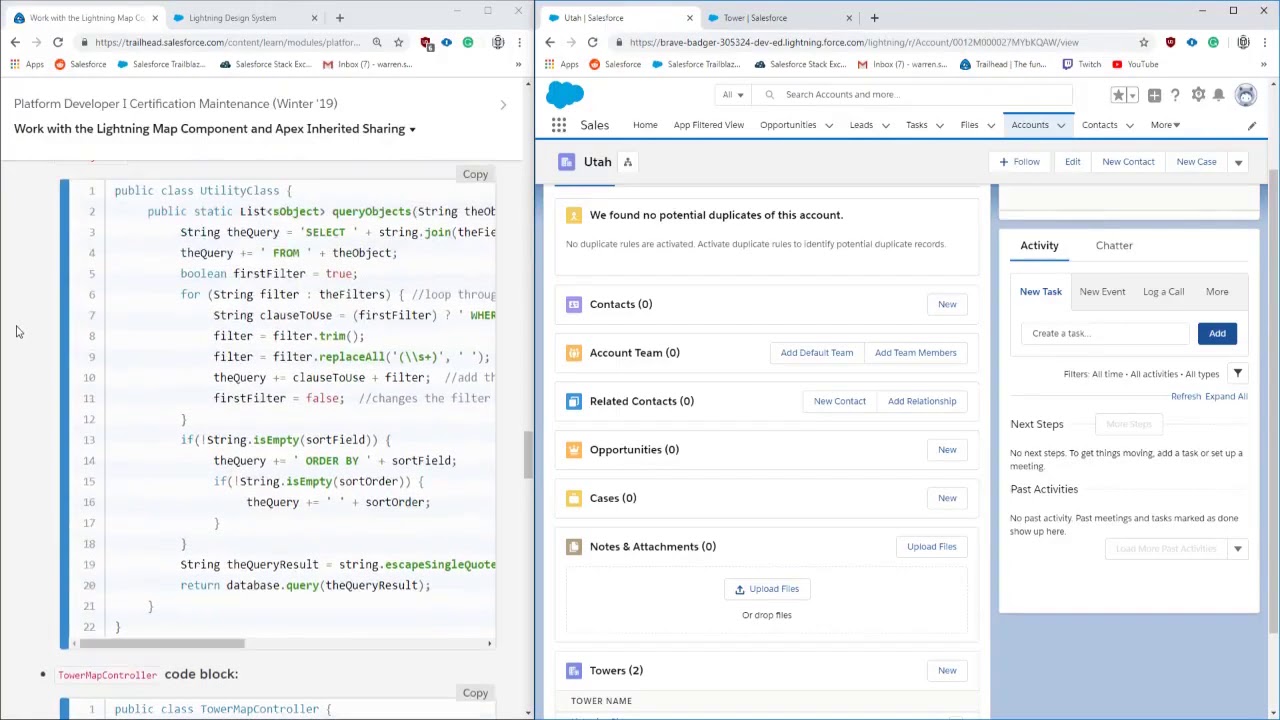Expand the Files nav tab dropdown
This screenshot has width=1280, height=720.
pos(990,126)
